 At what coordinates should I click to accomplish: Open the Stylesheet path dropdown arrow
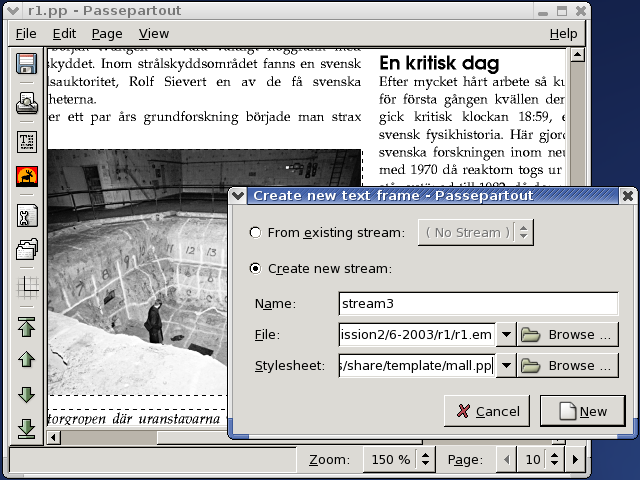tap(506, 366)
